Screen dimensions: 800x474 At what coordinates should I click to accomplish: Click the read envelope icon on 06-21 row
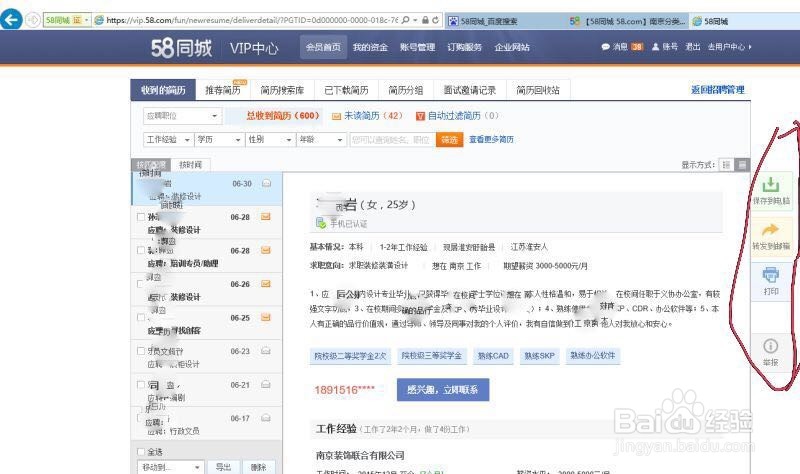[266, 385]
